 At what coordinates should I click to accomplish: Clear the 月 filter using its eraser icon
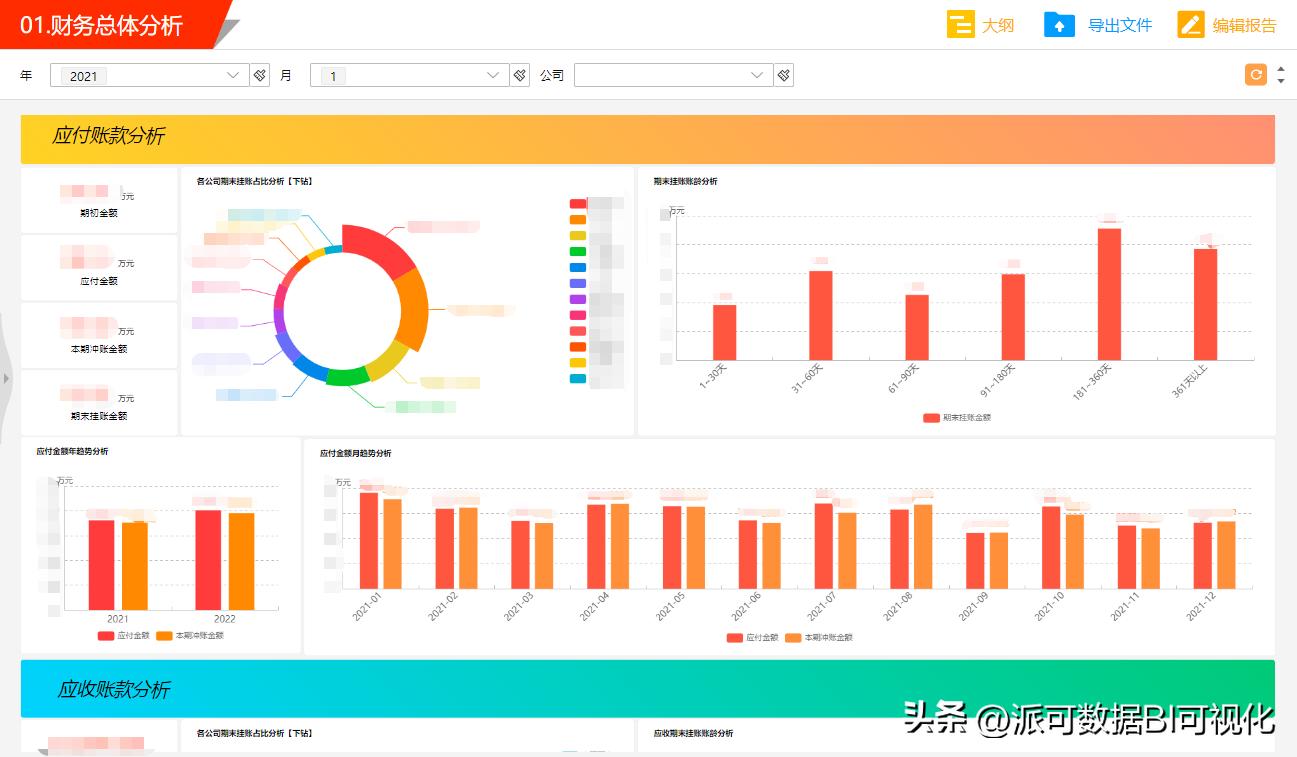point(518,74)
